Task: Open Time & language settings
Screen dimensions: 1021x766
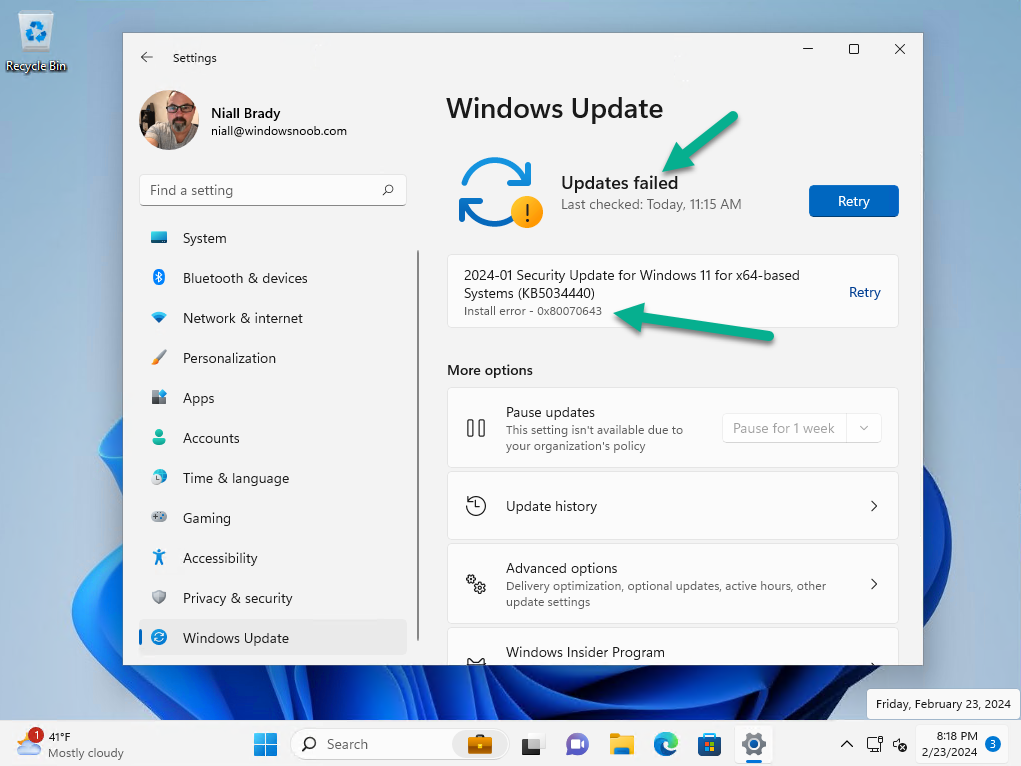Action: [272, 478]
